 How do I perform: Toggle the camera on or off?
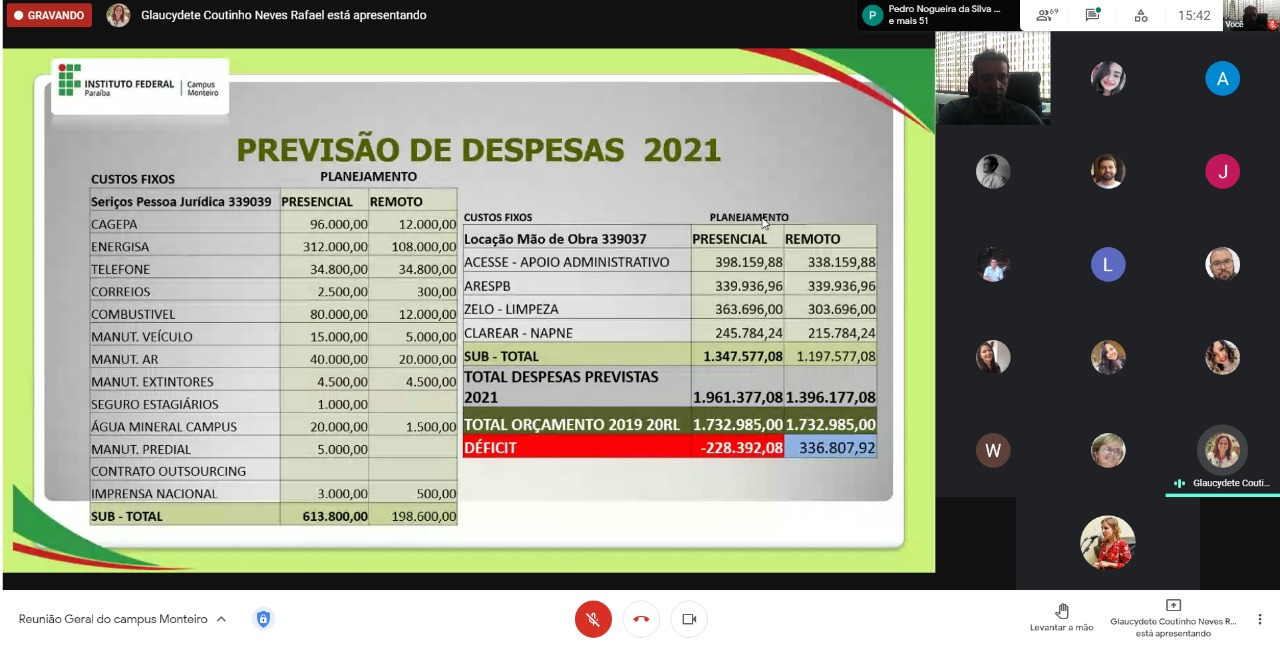pyautogui.click(x=689, y=619)
